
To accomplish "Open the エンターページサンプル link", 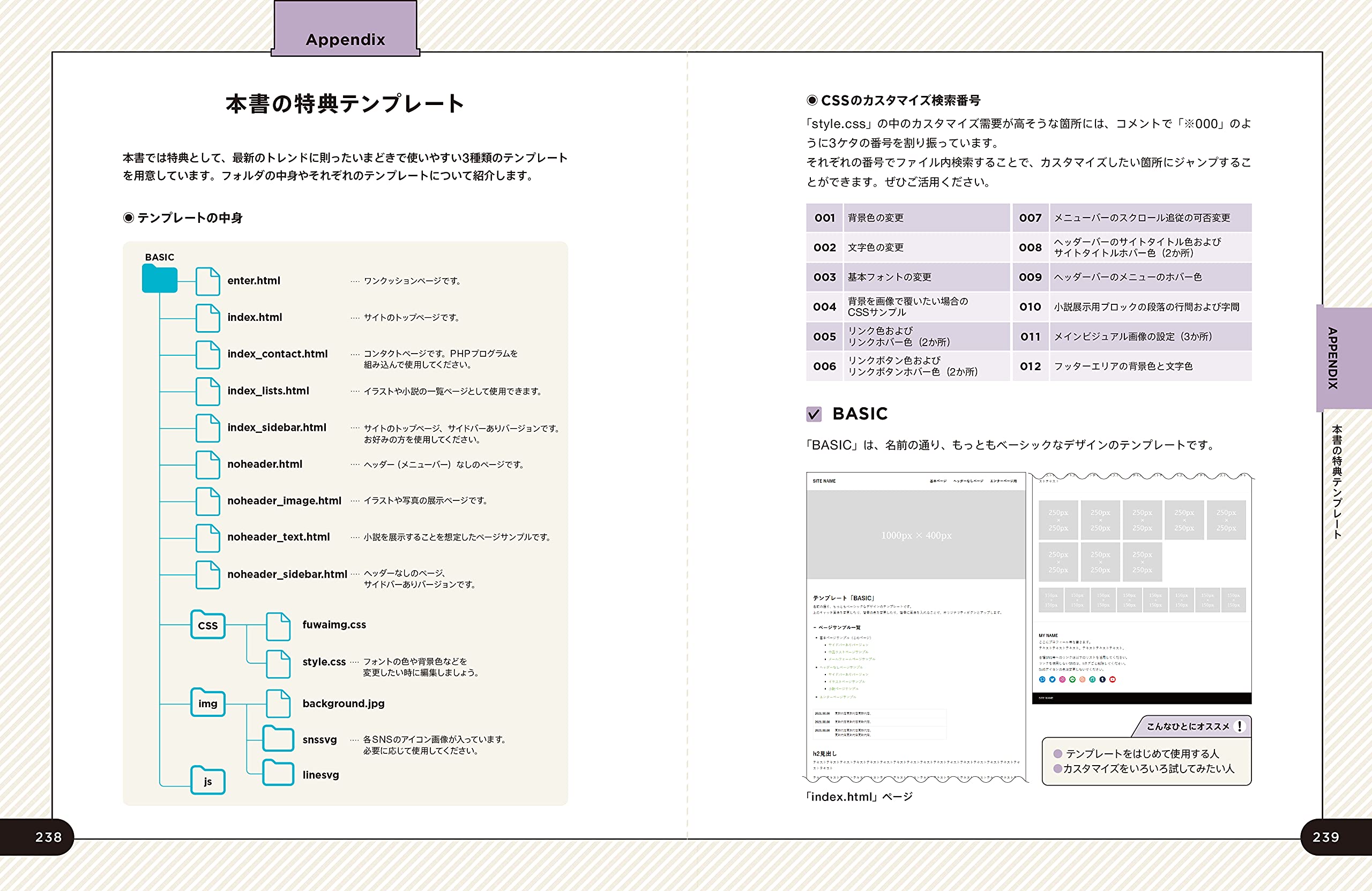I will tap(838, 698).
